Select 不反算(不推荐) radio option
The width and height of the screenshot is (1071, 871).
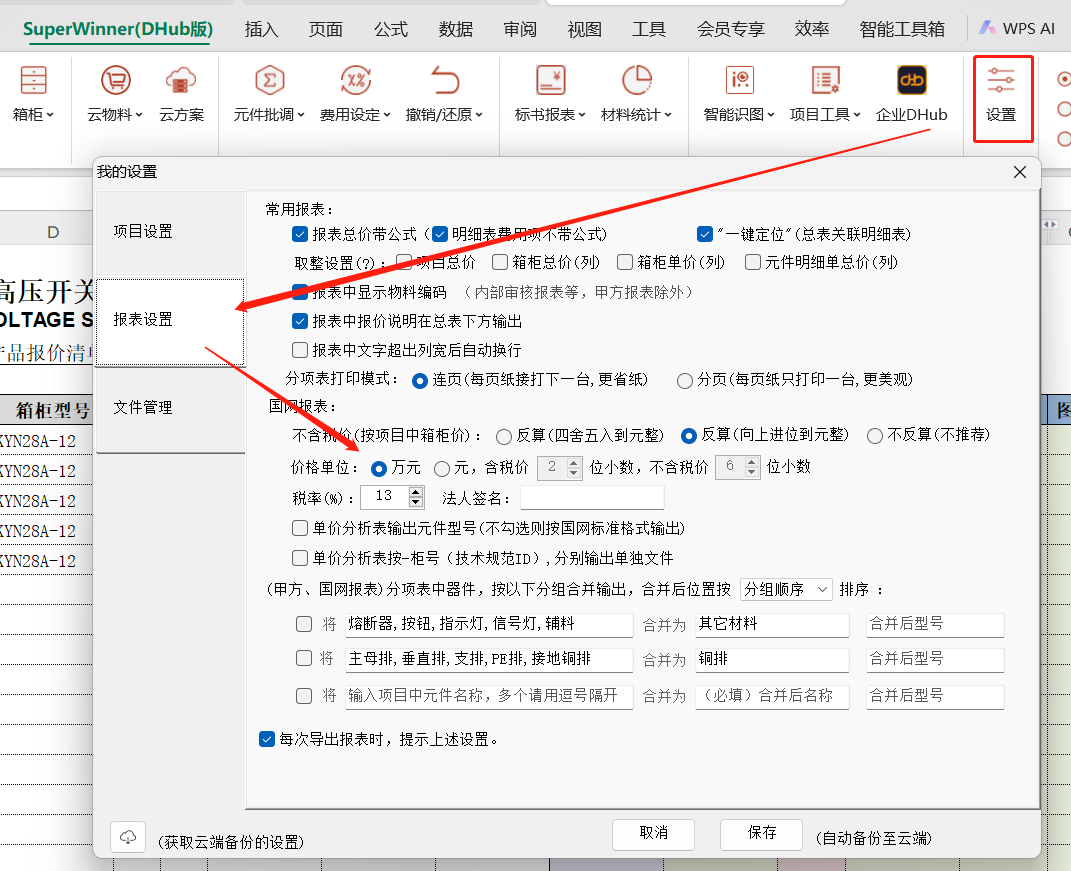[x=874, y=436]
